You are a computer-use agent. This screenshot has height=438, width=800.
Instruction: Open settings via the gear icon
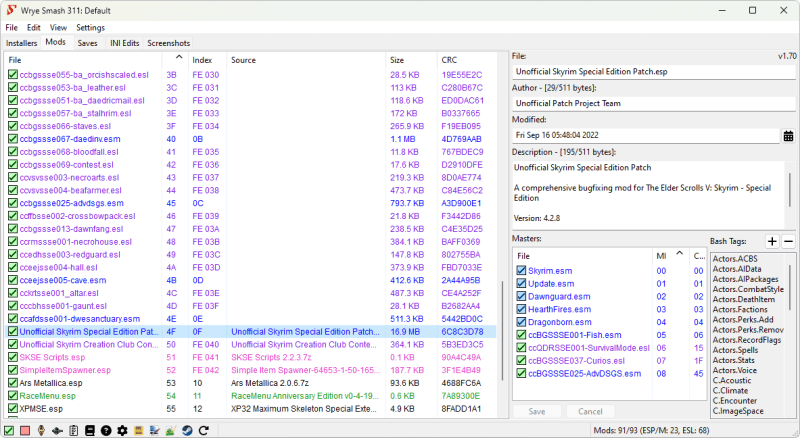[122, 430]
